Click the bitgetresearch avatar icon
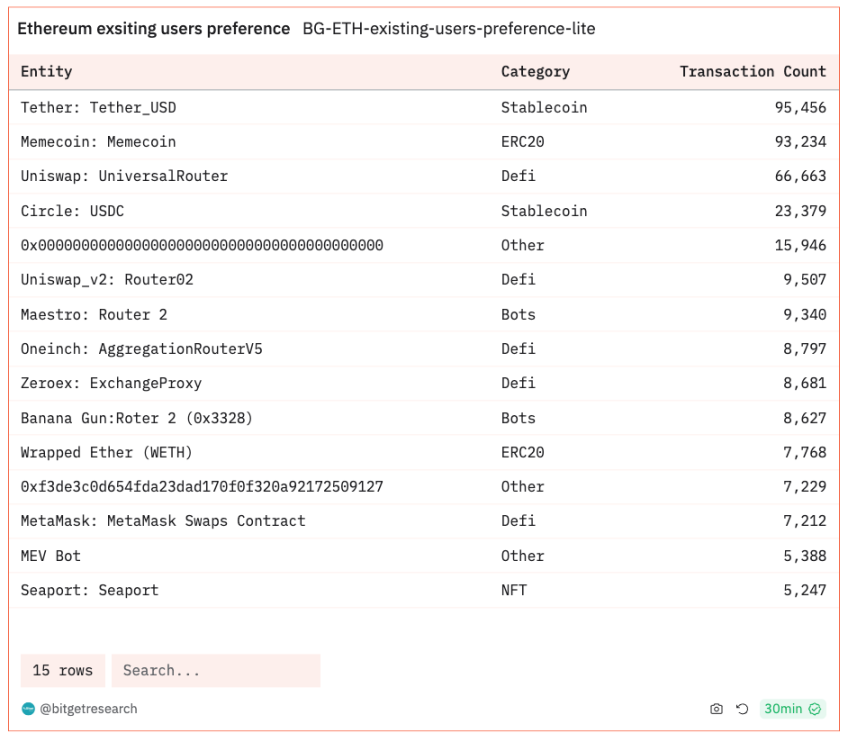Screen dimensions: 848x742 tap(28, 708)
